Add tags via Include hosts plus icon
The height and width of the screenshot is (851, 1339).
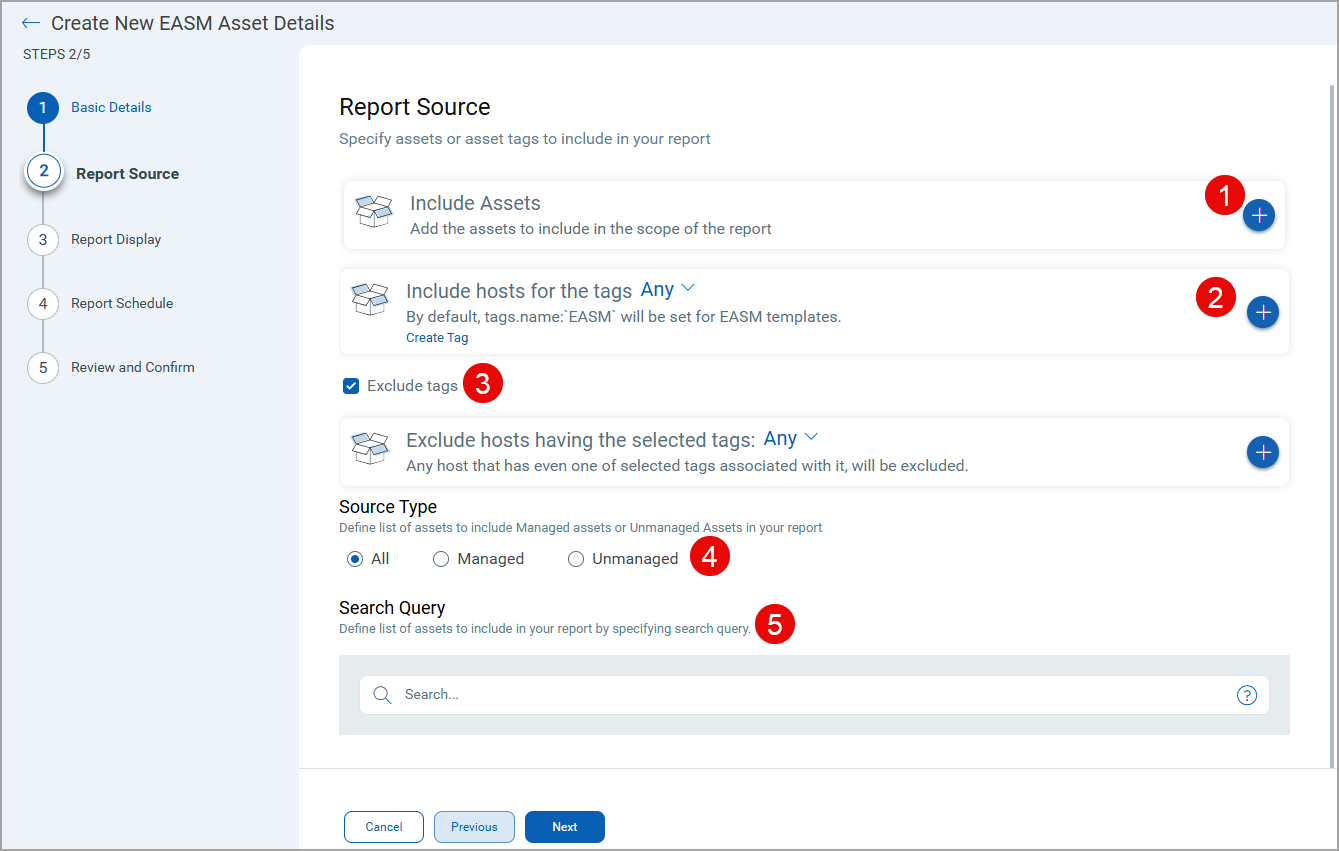pos(1263,312)
